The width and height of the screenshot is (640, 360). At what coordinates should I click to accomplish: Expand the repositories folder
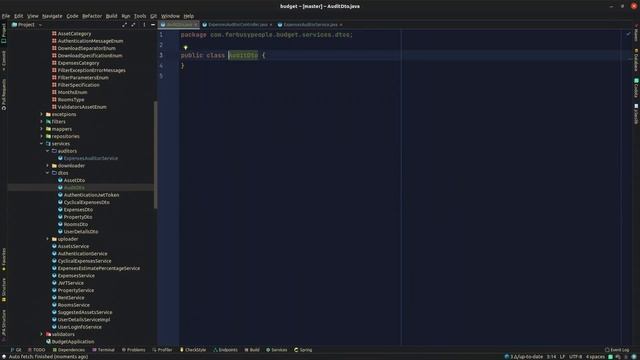pyautogui.click(x=42, y=136)
